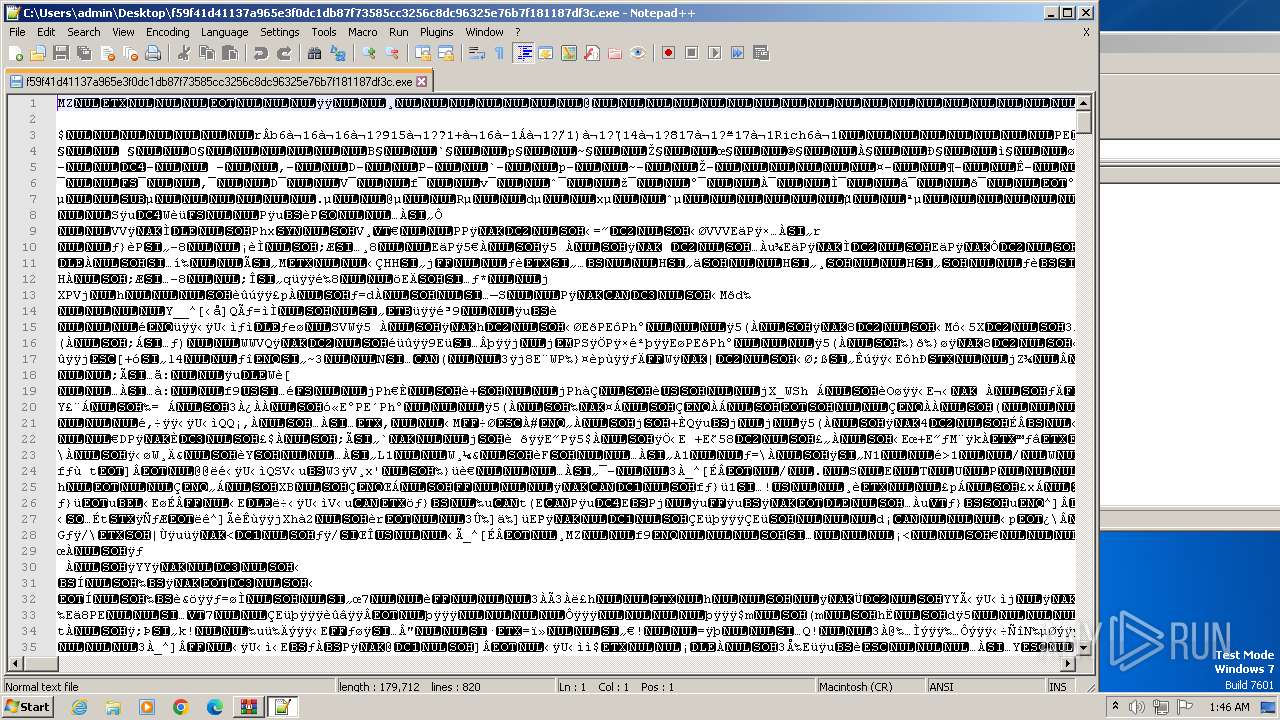1280x720 pixels.
Task: Click vertical scrollbar down arrow
Action: (x=1084, y=648)
